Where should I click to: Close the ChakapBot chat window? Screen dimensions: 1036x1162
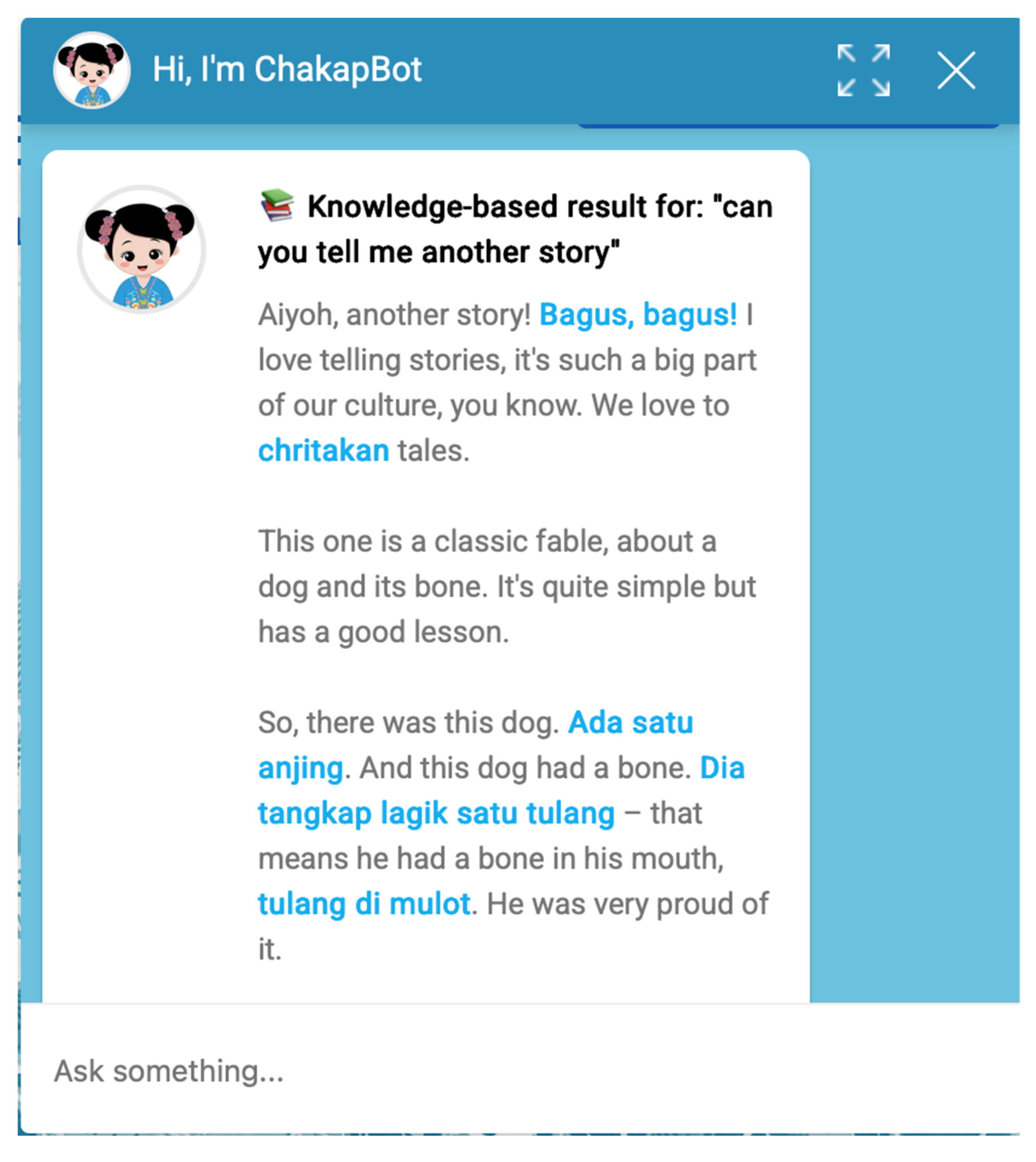tap(956, 70)
